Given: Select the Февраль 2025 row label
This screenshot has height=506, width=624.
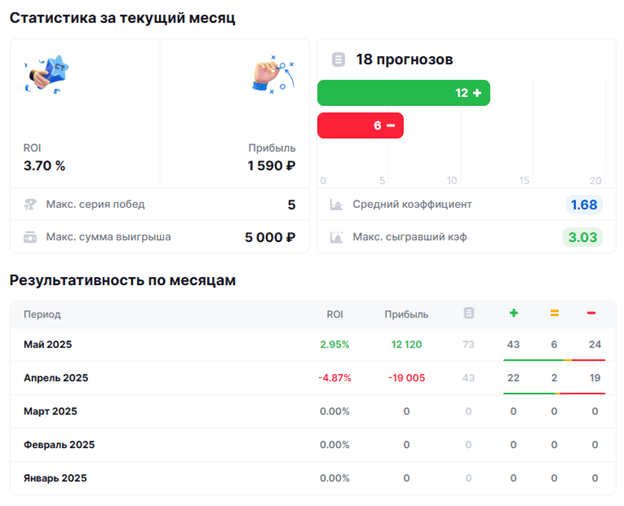Looking at the screenshot, I should click(x=59, y=445).
